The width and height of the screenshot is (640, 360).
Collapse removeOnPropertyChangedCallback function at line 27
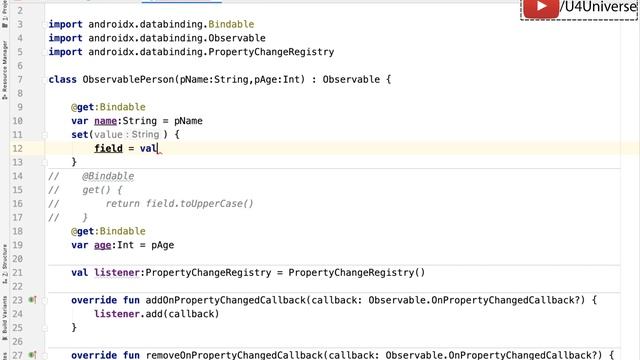[44, 355]
